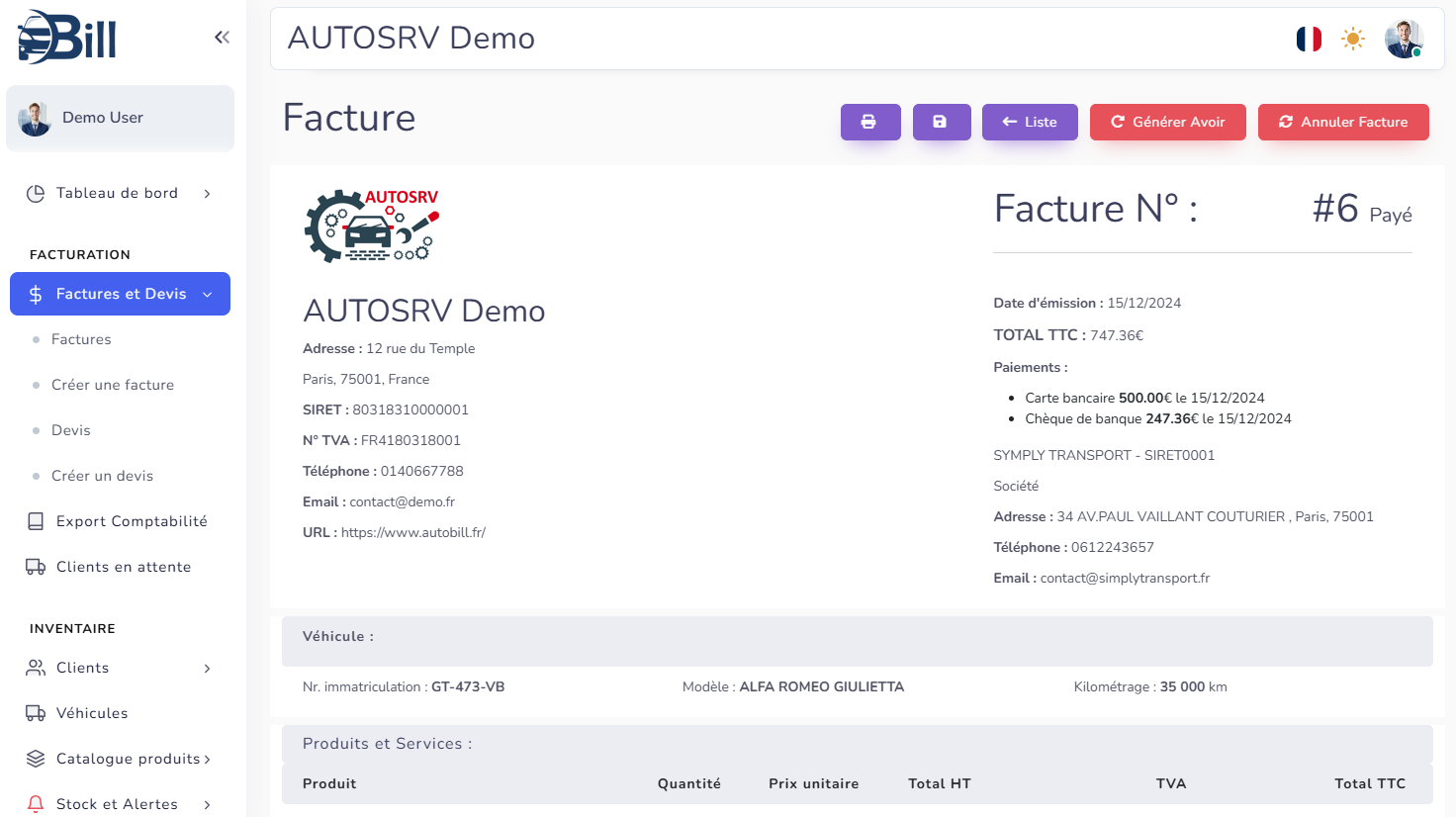The image size is (1456, 817).
Task: Click the Bill car logo
Action: (x=66, y=38)
